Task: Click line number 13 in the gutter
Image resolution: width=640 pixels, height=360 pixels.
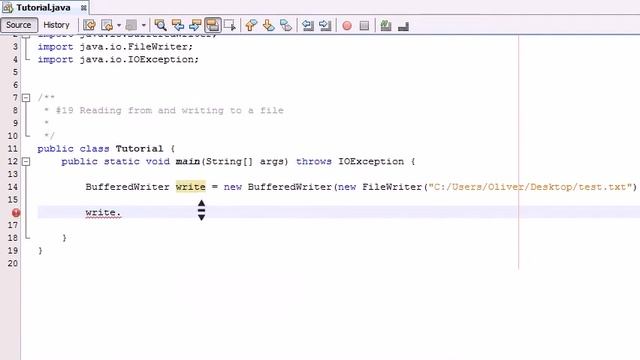Action: pyautogui.click(x=13, y=174)
